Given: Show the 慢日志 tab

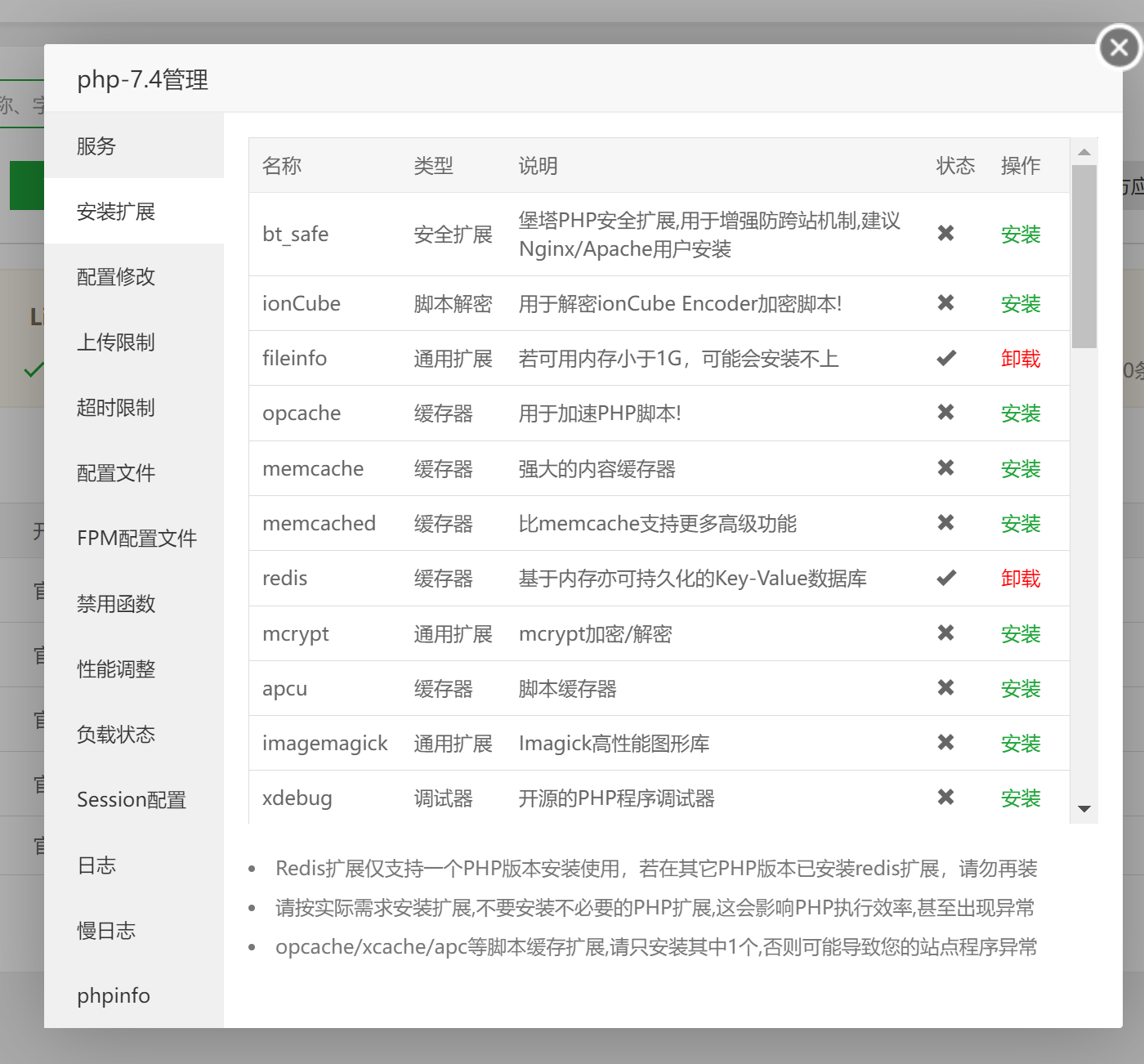Looking at the screenshot, I should 106,931.
